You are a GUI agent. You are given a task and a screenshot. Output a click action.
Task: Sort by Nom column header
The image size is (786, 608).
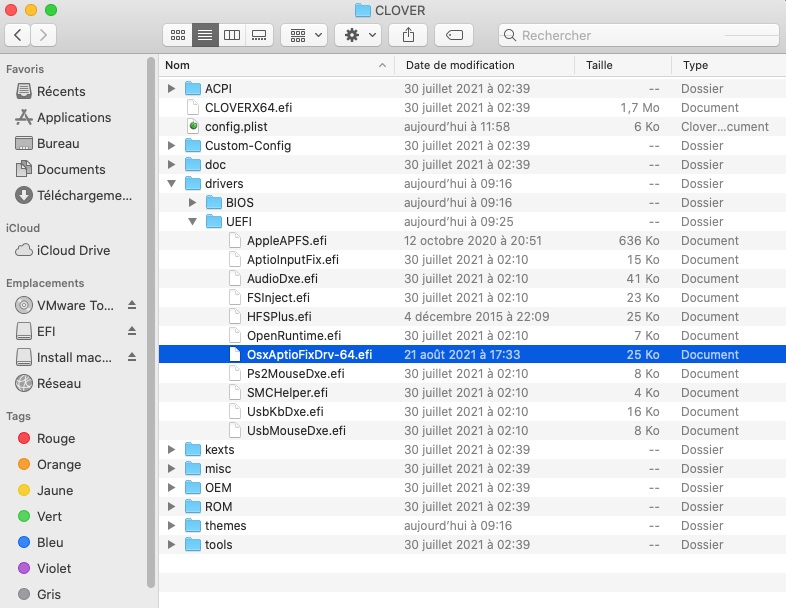coord(277,65)
